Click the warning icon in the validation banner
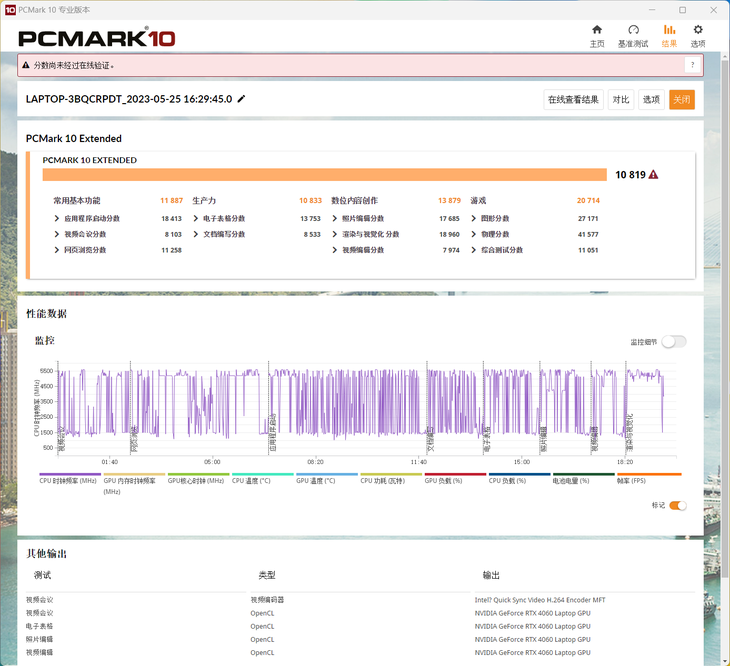 [26, 65]
